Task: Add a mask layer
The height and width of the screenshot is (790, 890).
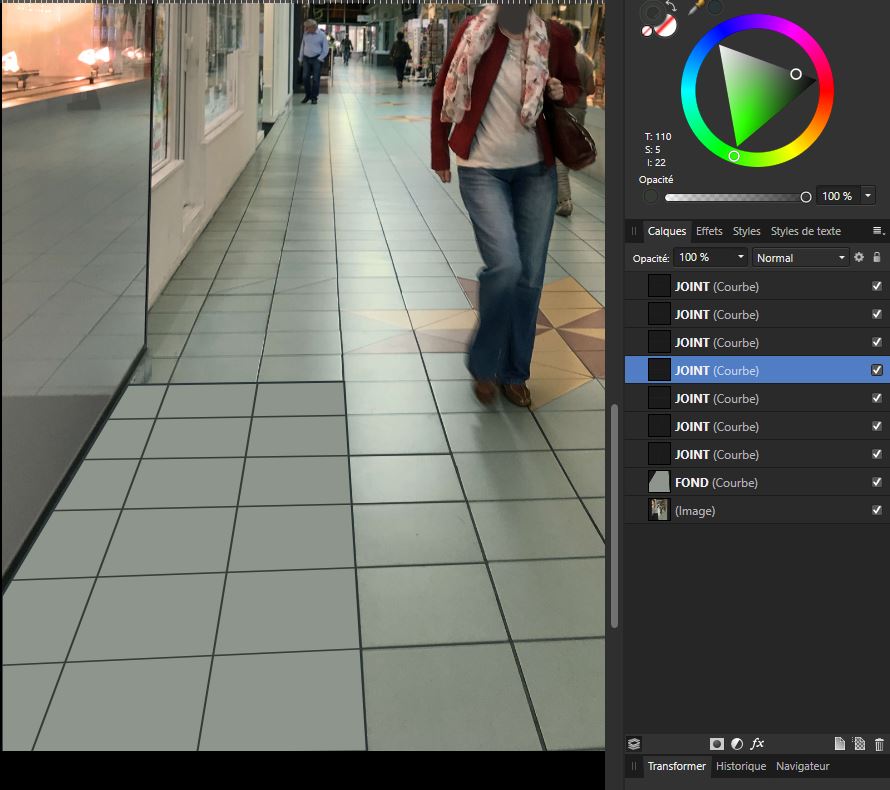Action: click(x=717, y=743)
